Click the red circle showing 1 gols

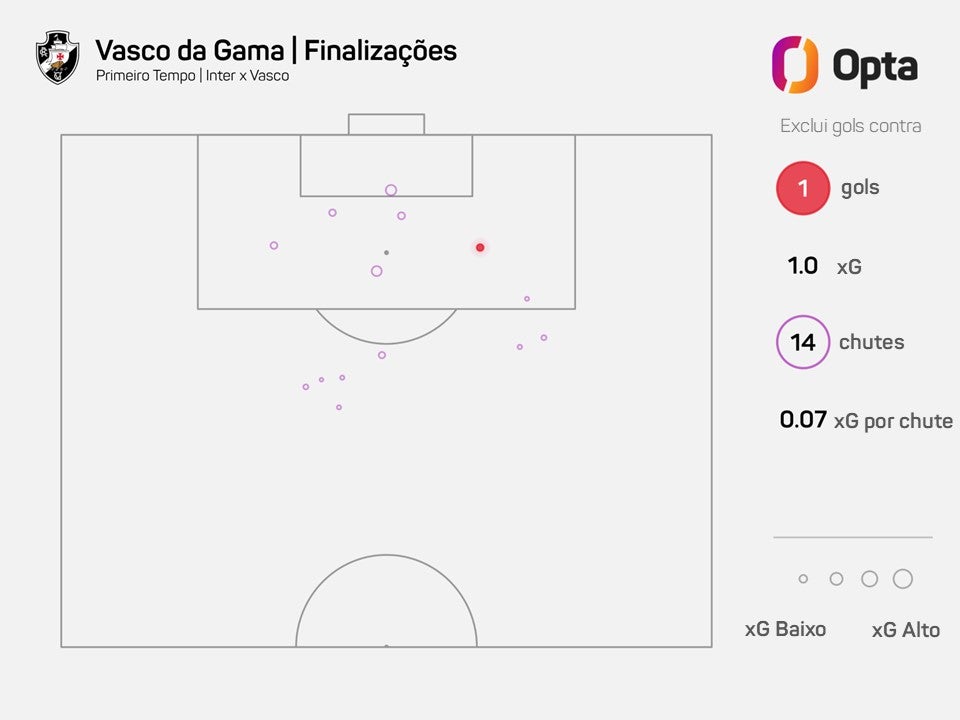click(803, 188)
